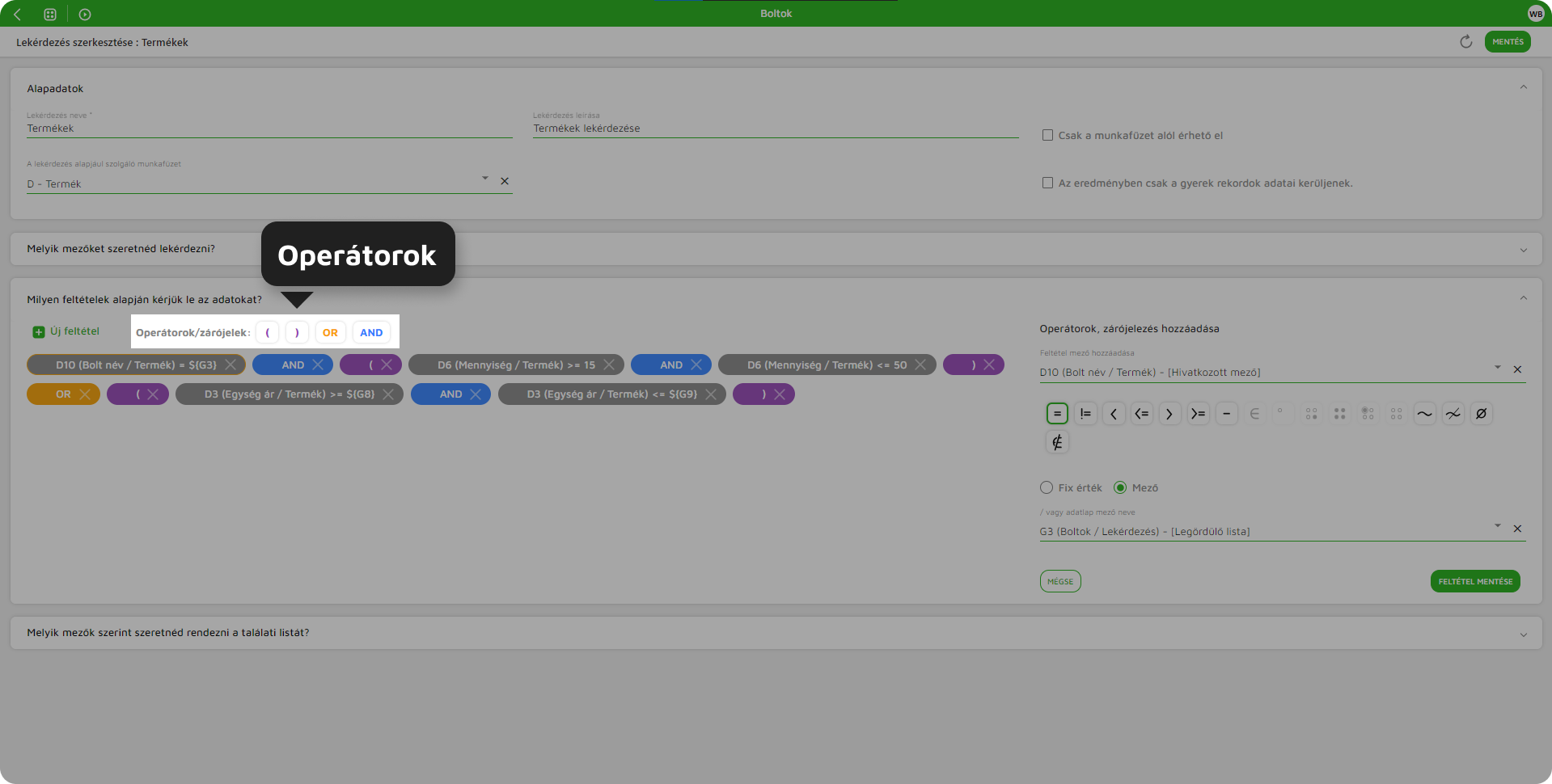Go back with the top-left arrow

coord(17,14)
